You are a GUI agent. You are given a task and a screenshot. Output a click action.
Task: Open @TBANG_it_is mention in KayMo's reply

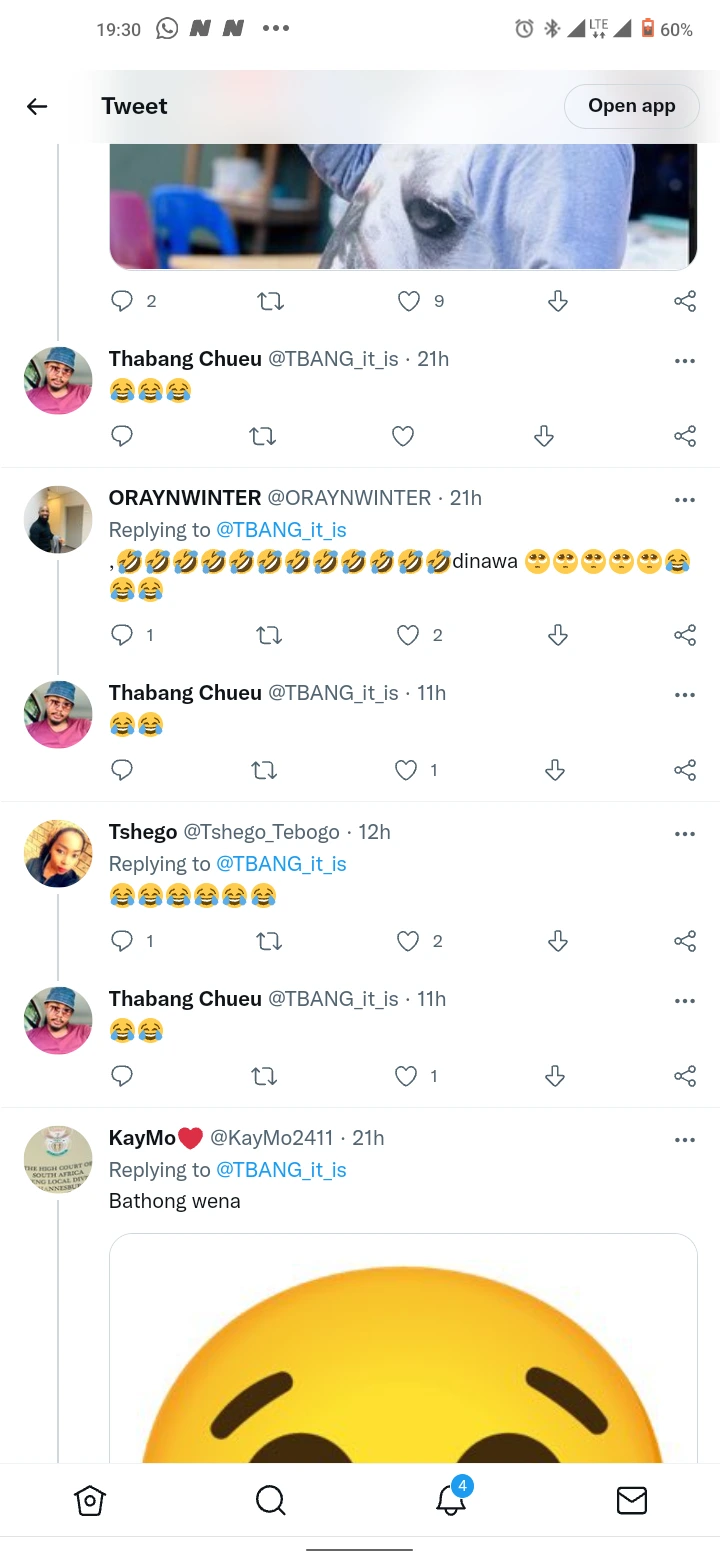coord(281,1170)
